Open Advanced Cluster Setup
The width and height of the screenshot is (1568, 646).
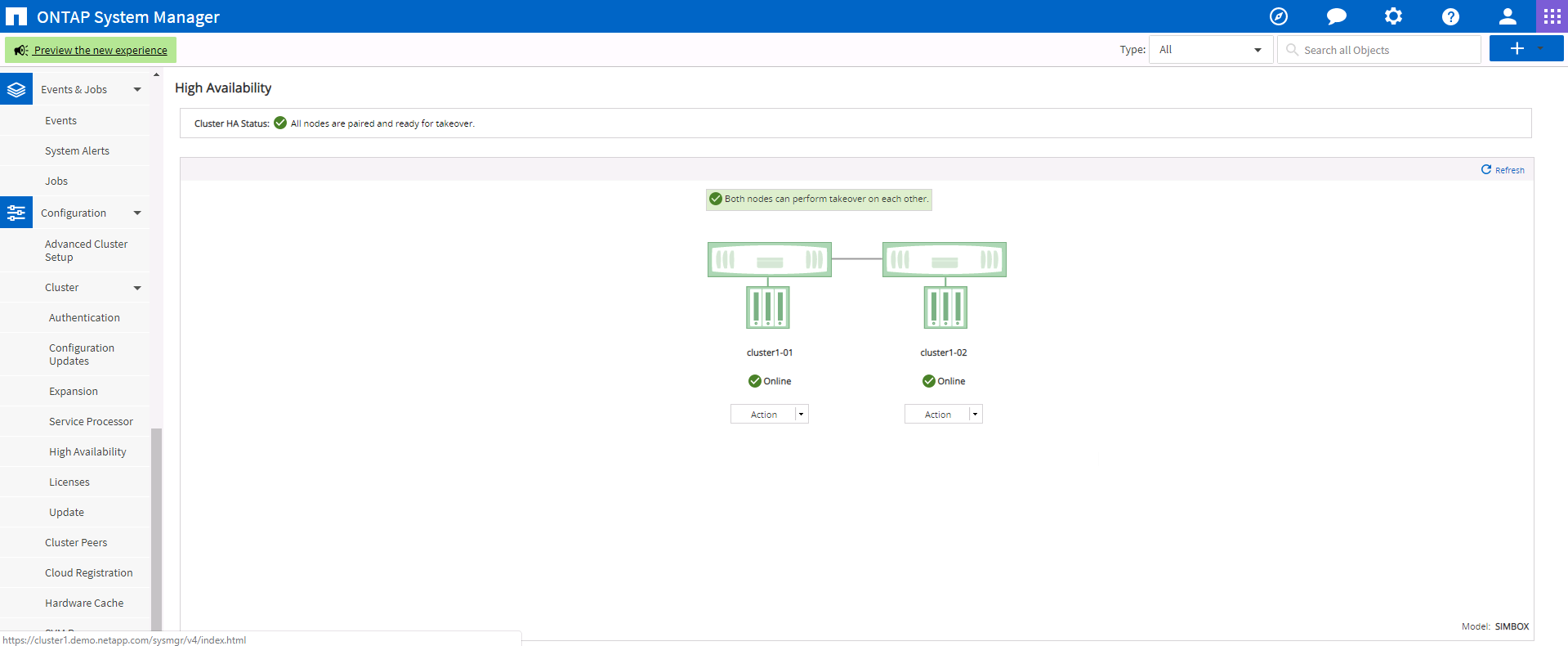(x=86, y=250)
